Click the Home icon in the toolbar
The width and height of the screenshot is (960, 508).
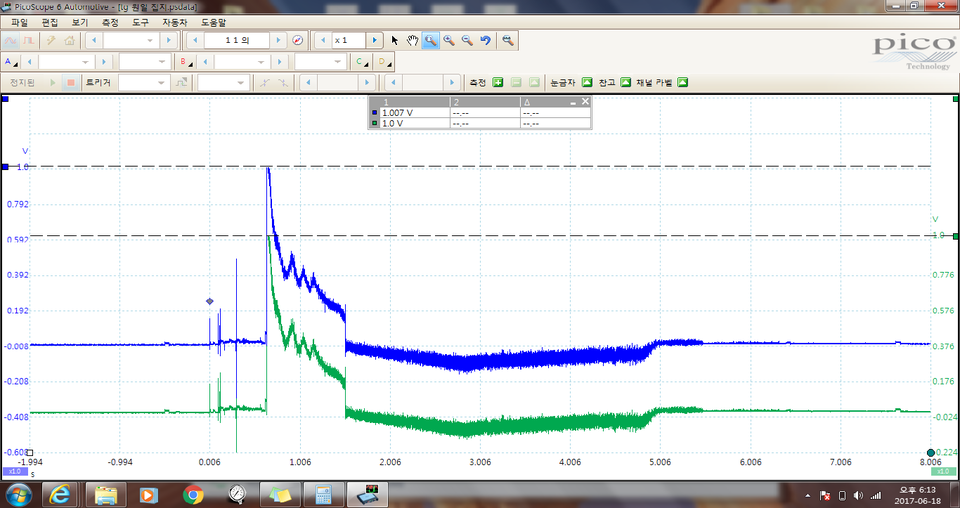tap(69, 40)
